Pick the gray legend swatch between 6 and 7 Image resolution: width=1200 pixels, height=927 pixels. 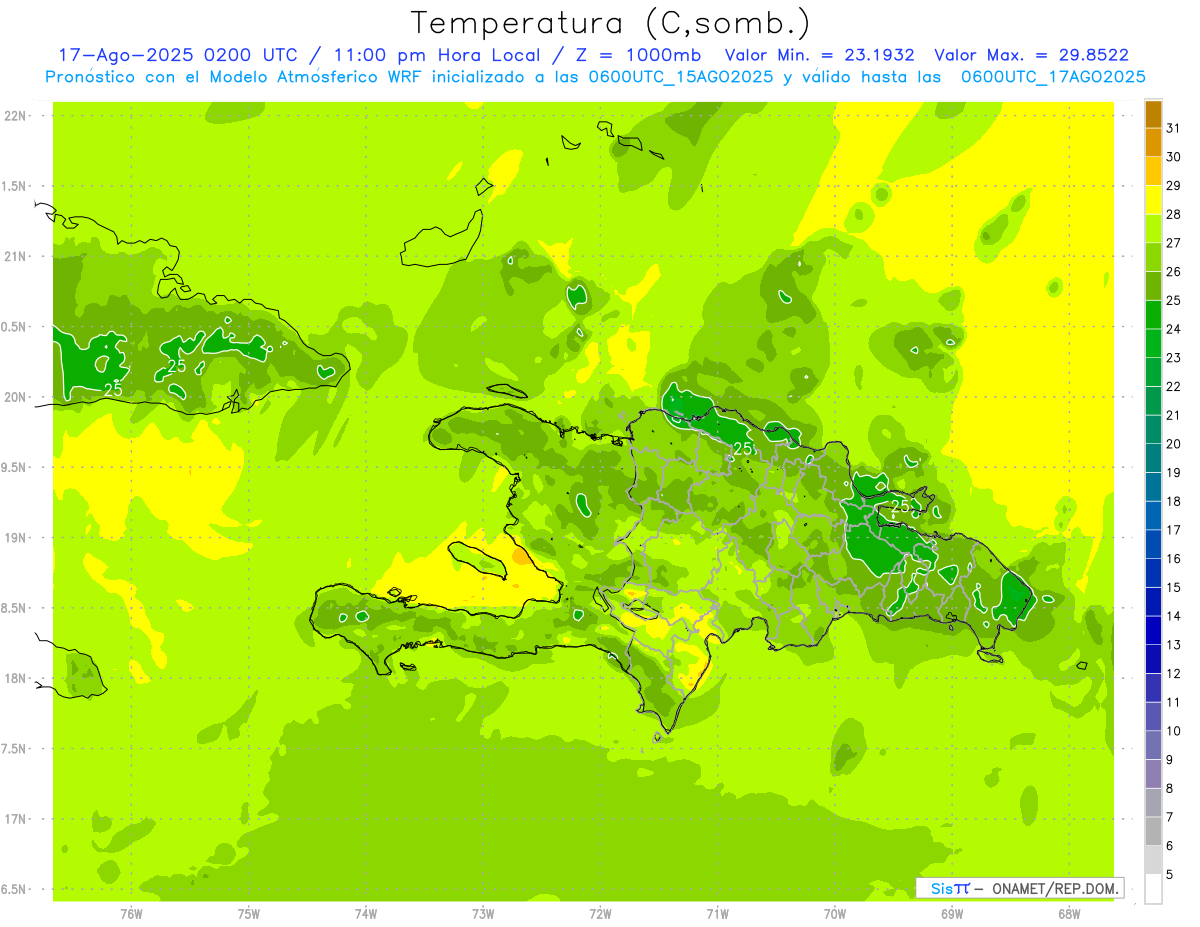(x=1153, y=831)
